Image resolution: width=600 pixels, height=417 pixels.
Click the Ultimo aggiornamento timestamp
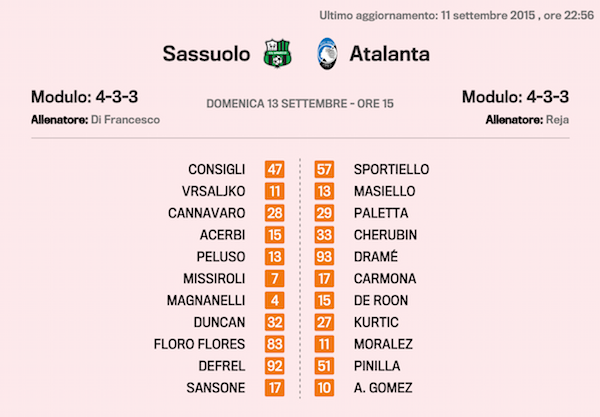click(x=456, y=14)
